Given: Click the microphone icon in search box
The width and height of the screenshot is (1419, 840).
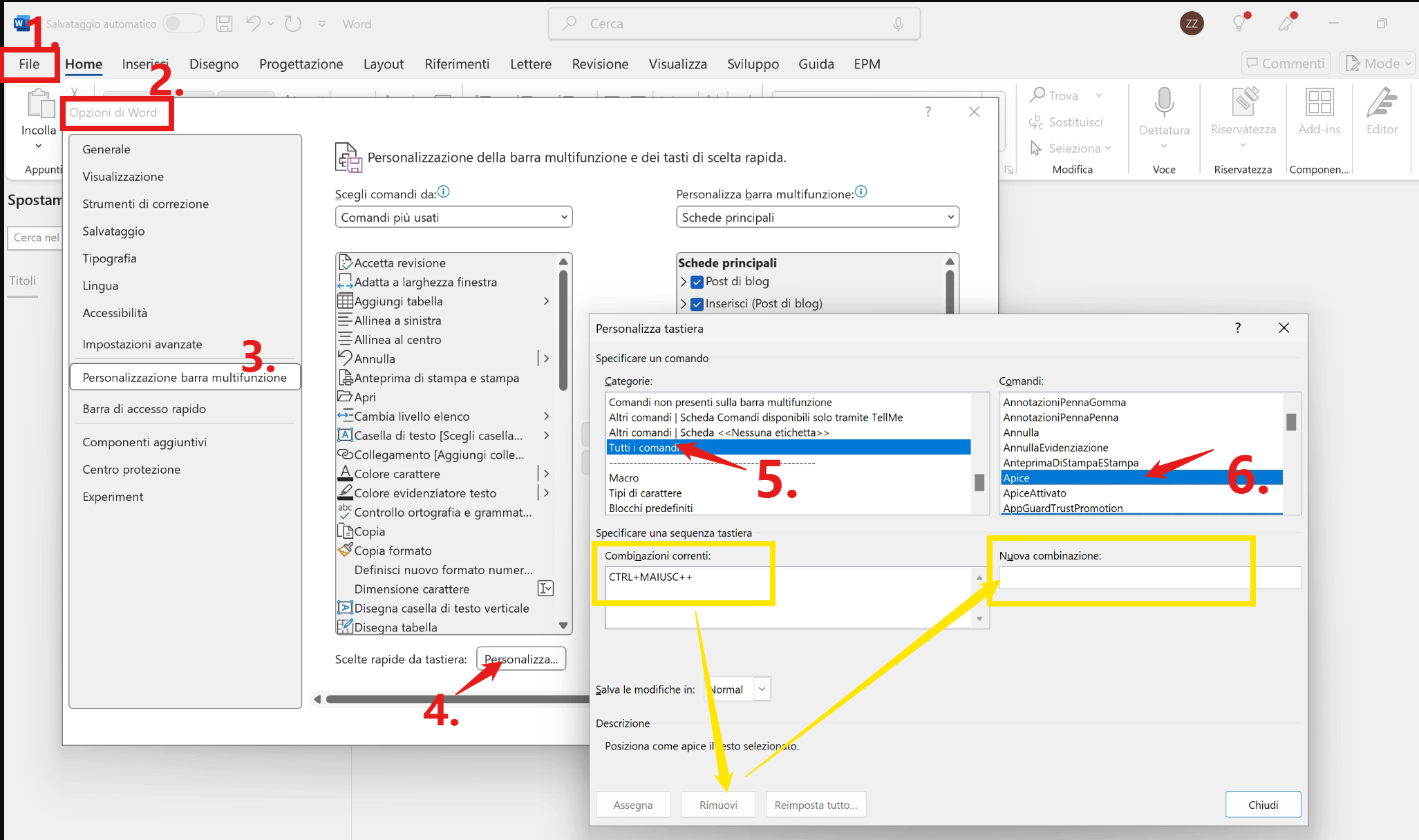Looking at the screenshot, I should pos(898,23).
